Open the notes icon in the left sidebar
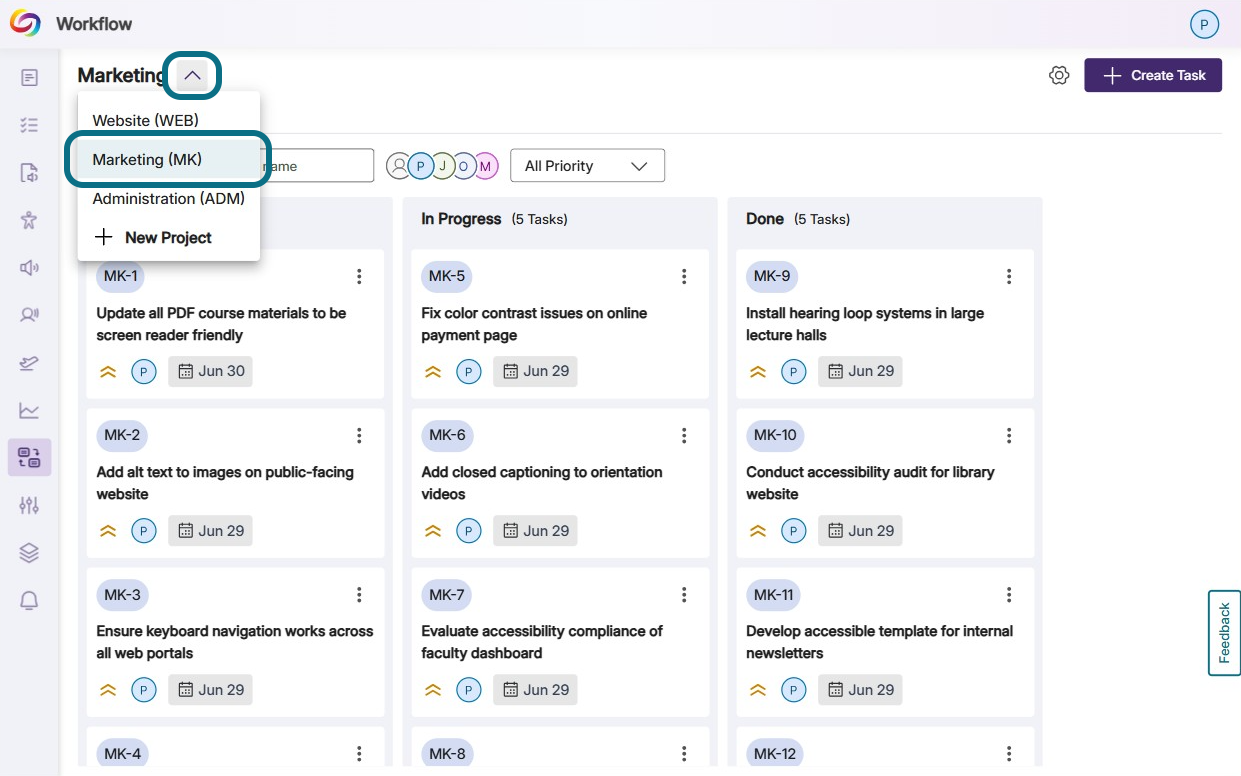 pos(29,77)
